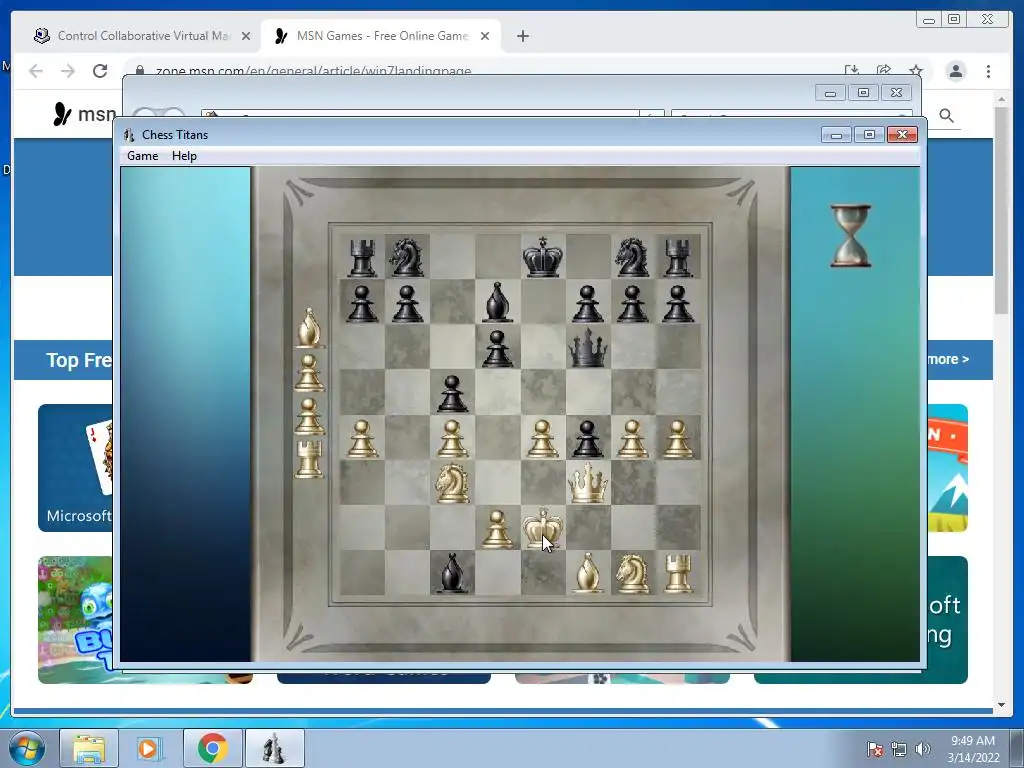Click the black bishop on d7

point(497,302)
